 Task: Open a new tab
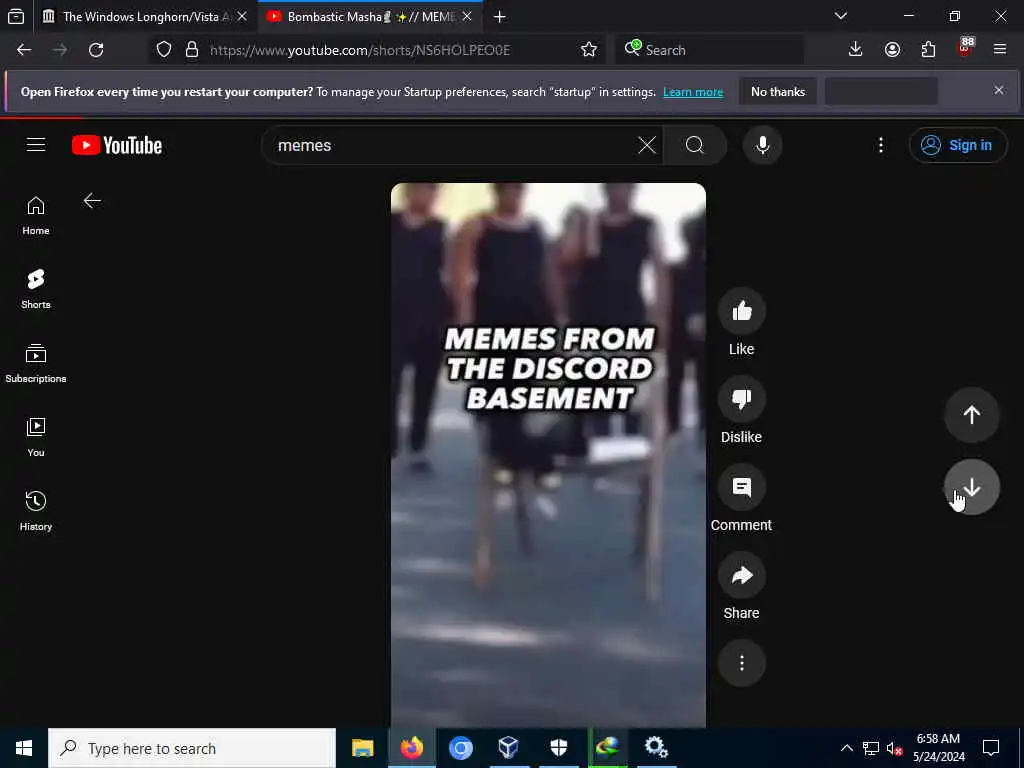pos(500,16)
